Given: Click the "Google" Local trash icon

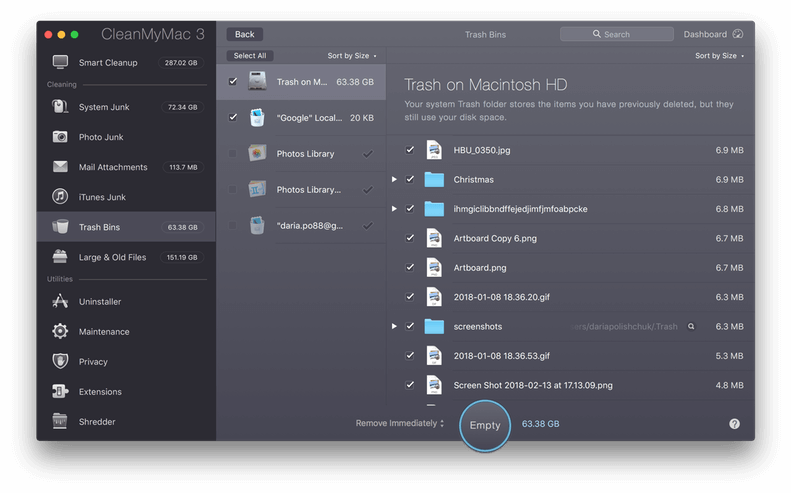Looking at the screenshot, I should [x=257, y=117].
